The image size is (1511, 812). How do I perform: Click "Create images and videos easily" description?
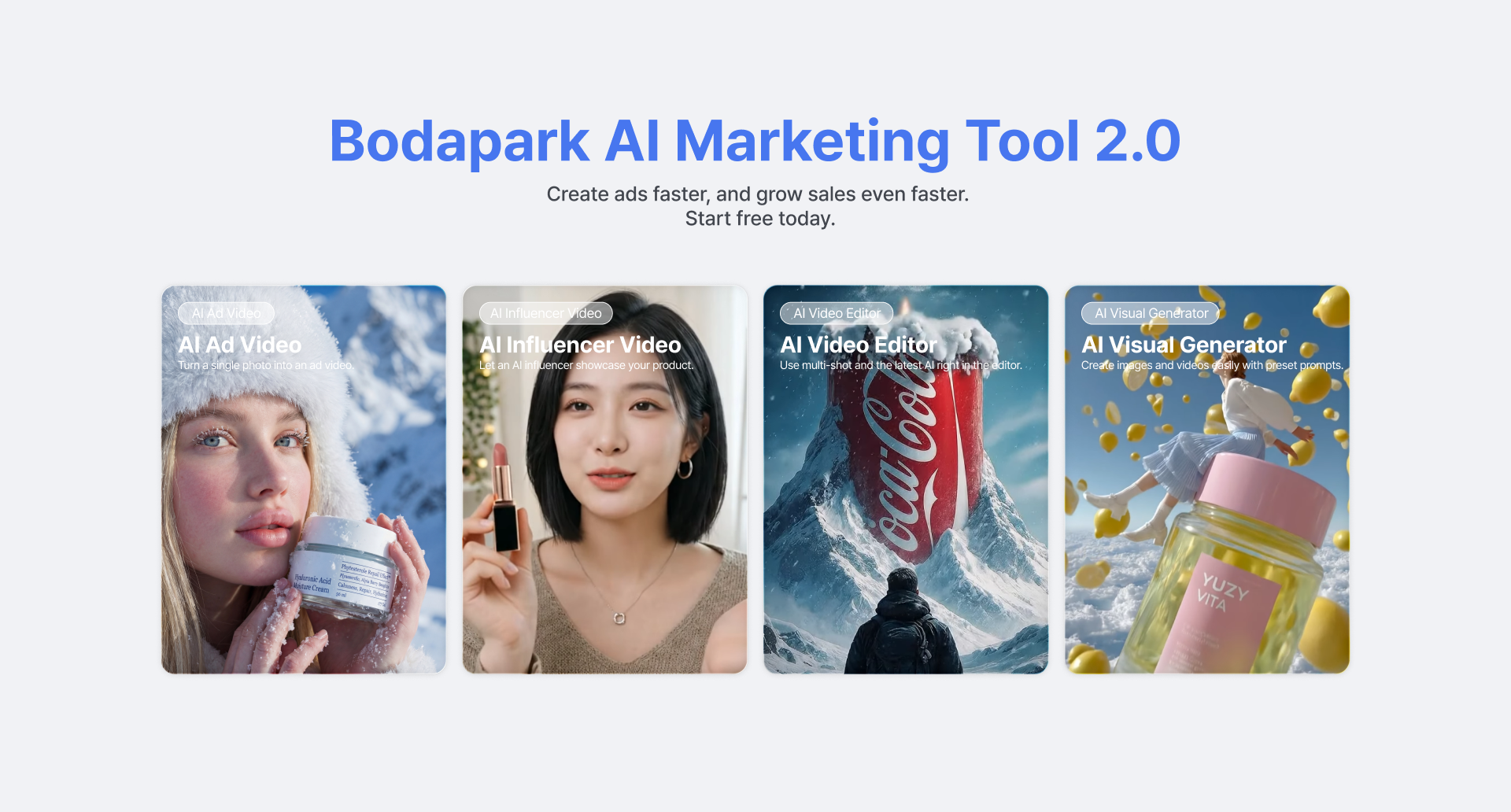coord(1212,365)
